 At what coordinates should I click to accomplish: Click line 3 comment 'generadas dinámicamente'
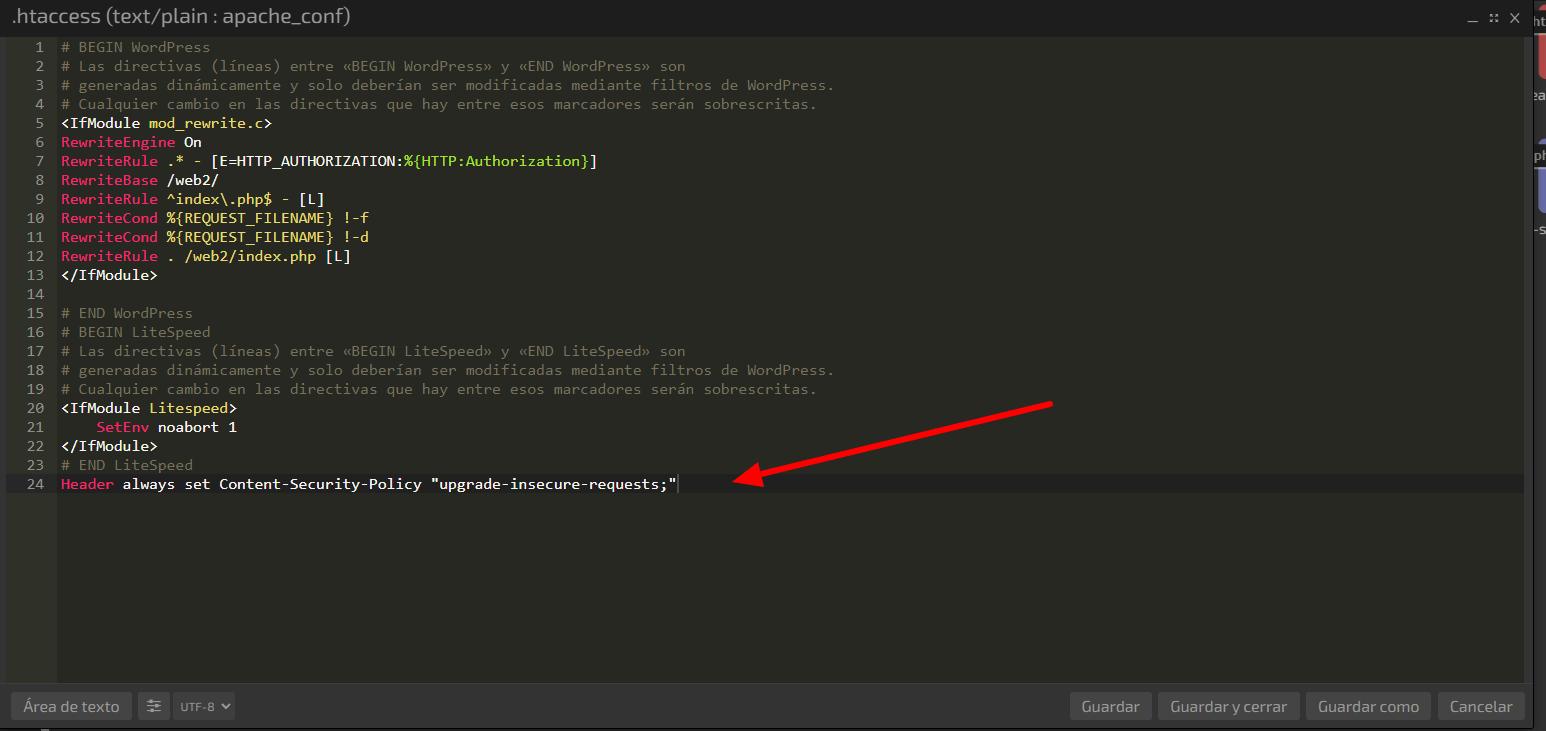(x=447, y=85)
